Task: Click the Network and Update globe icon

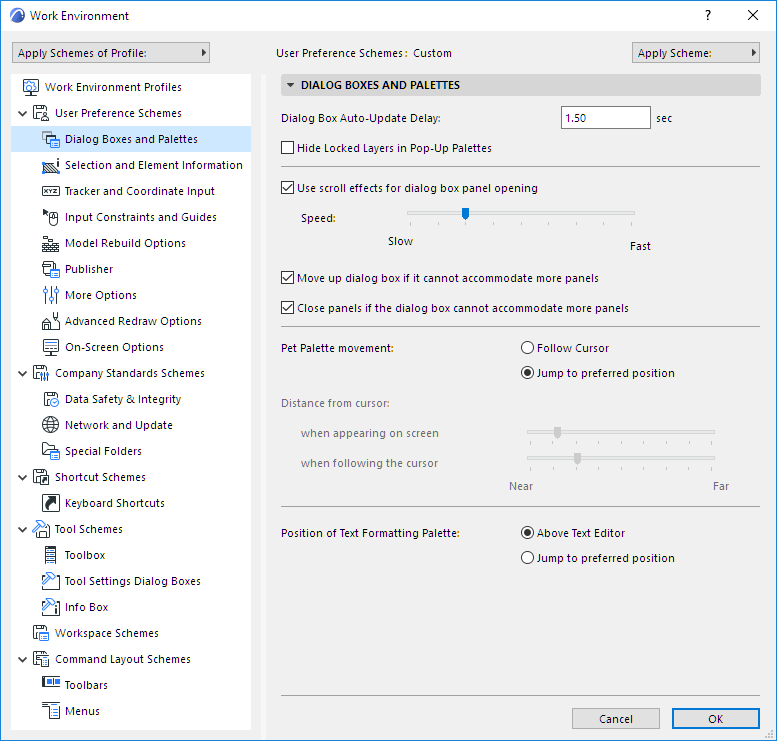Action: tap(50, 425)
